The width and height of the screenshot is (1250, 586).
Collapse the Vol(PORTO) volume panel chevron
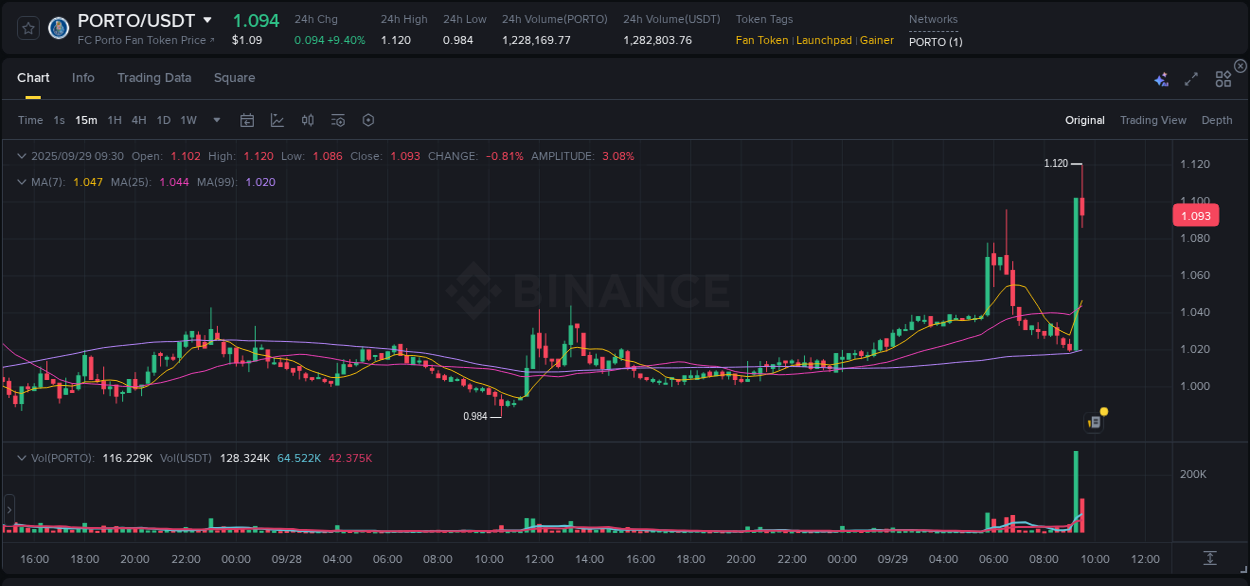coord(21,456)
